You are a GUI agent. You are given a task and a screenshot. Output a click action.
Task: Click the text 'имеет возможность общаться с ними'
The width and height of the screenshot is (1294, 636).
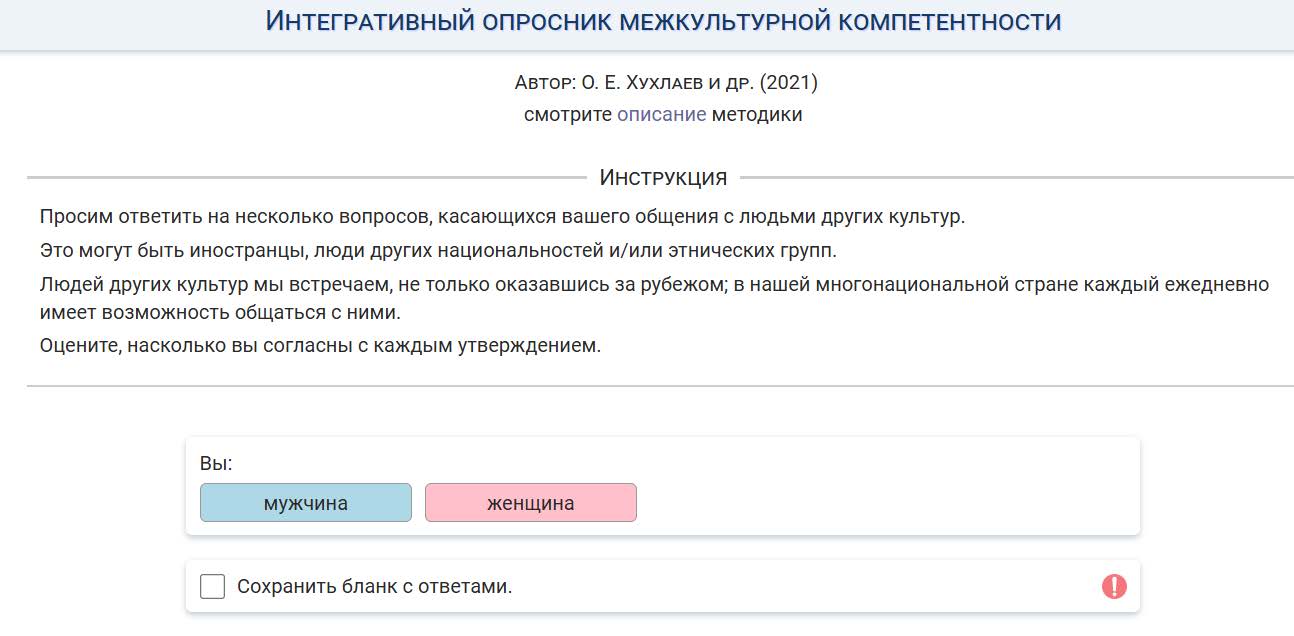coord(220,313)
